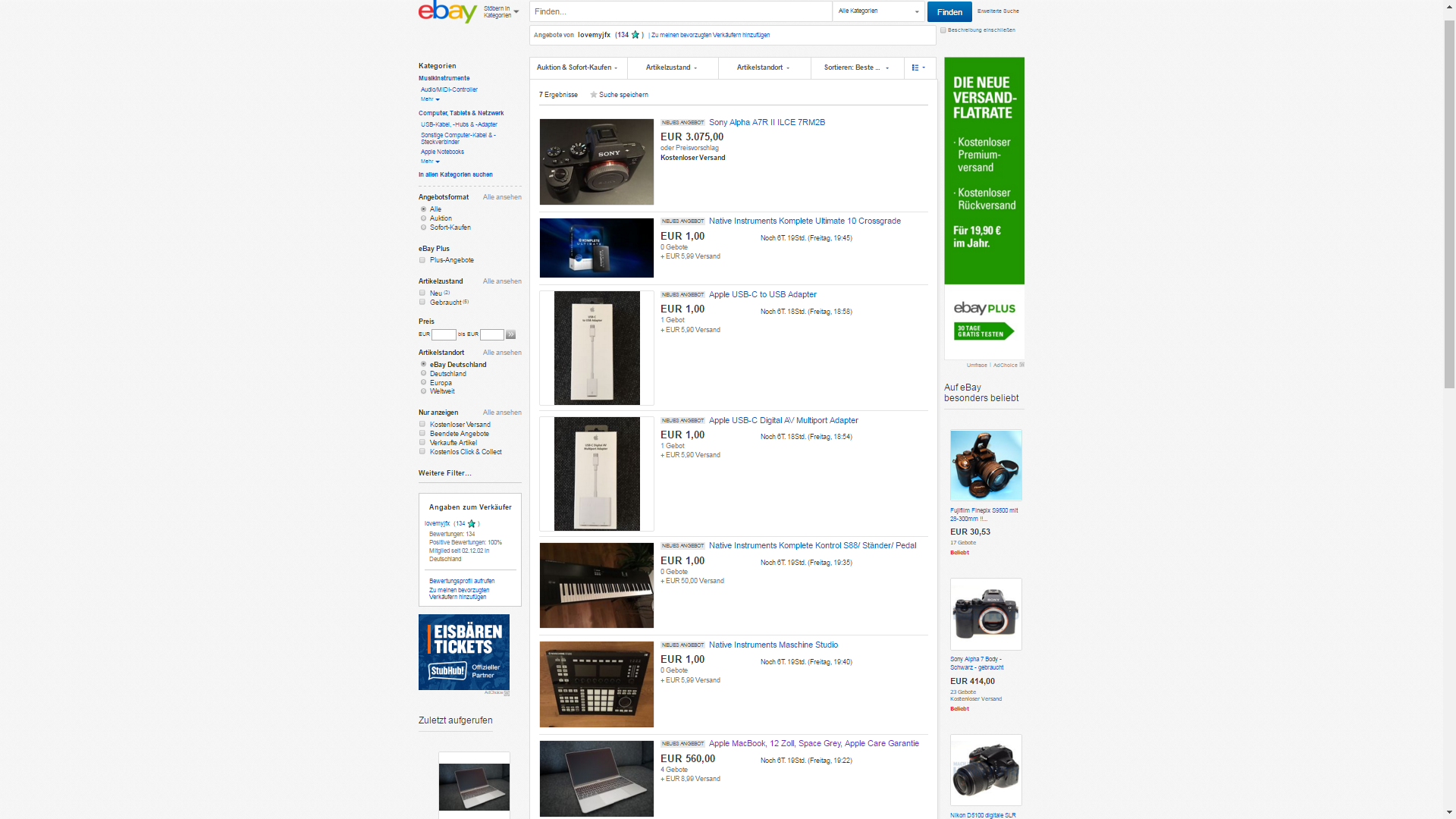This screenshot has height=819, width=1456.
Task: Open the Komplete Kontrol S88 keyboard thumbnail
Action: click(597, 585)
